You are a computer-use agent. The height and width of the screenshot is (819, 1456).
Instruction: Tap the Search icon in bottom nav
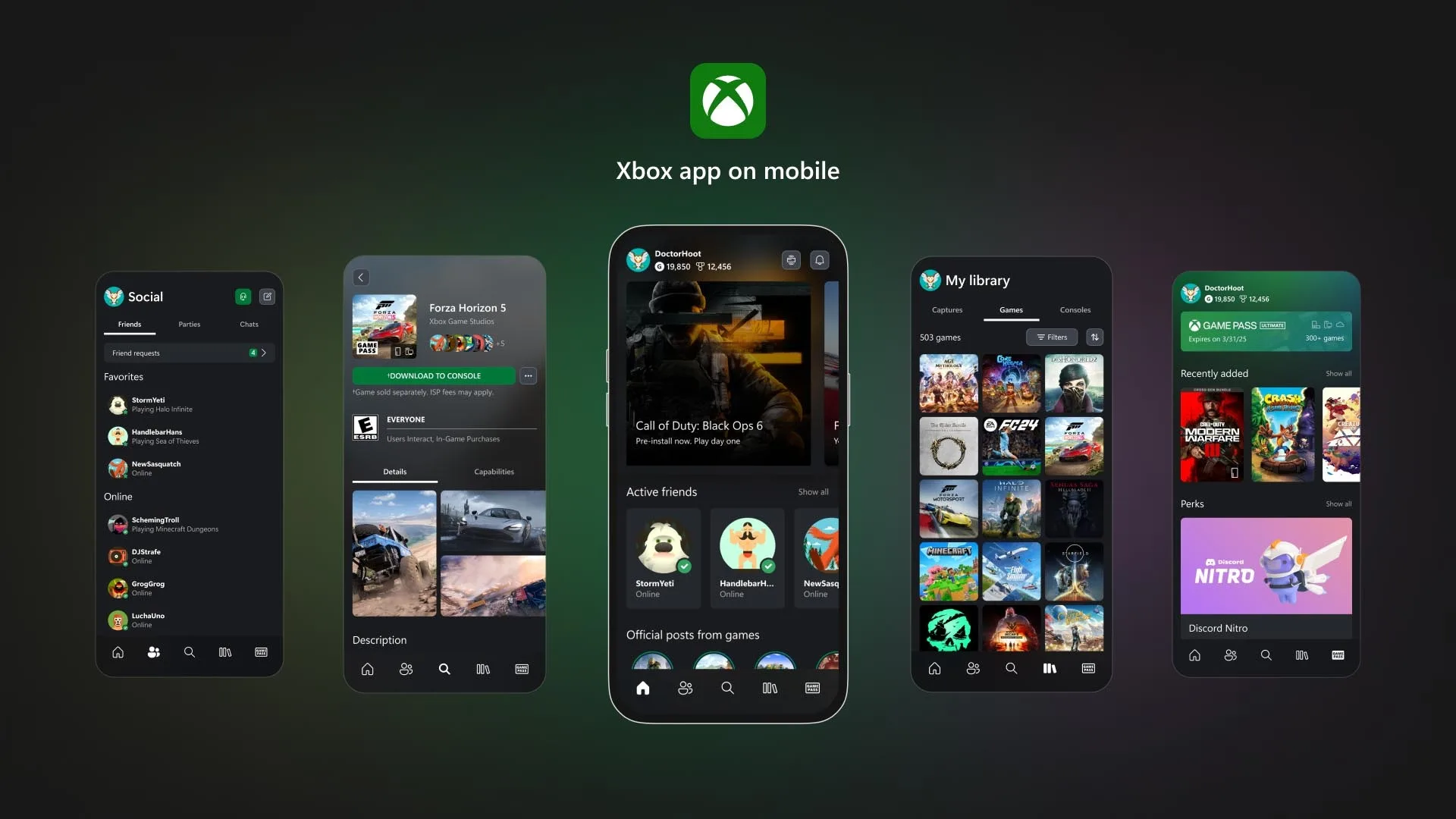click(x=728, y=688)
